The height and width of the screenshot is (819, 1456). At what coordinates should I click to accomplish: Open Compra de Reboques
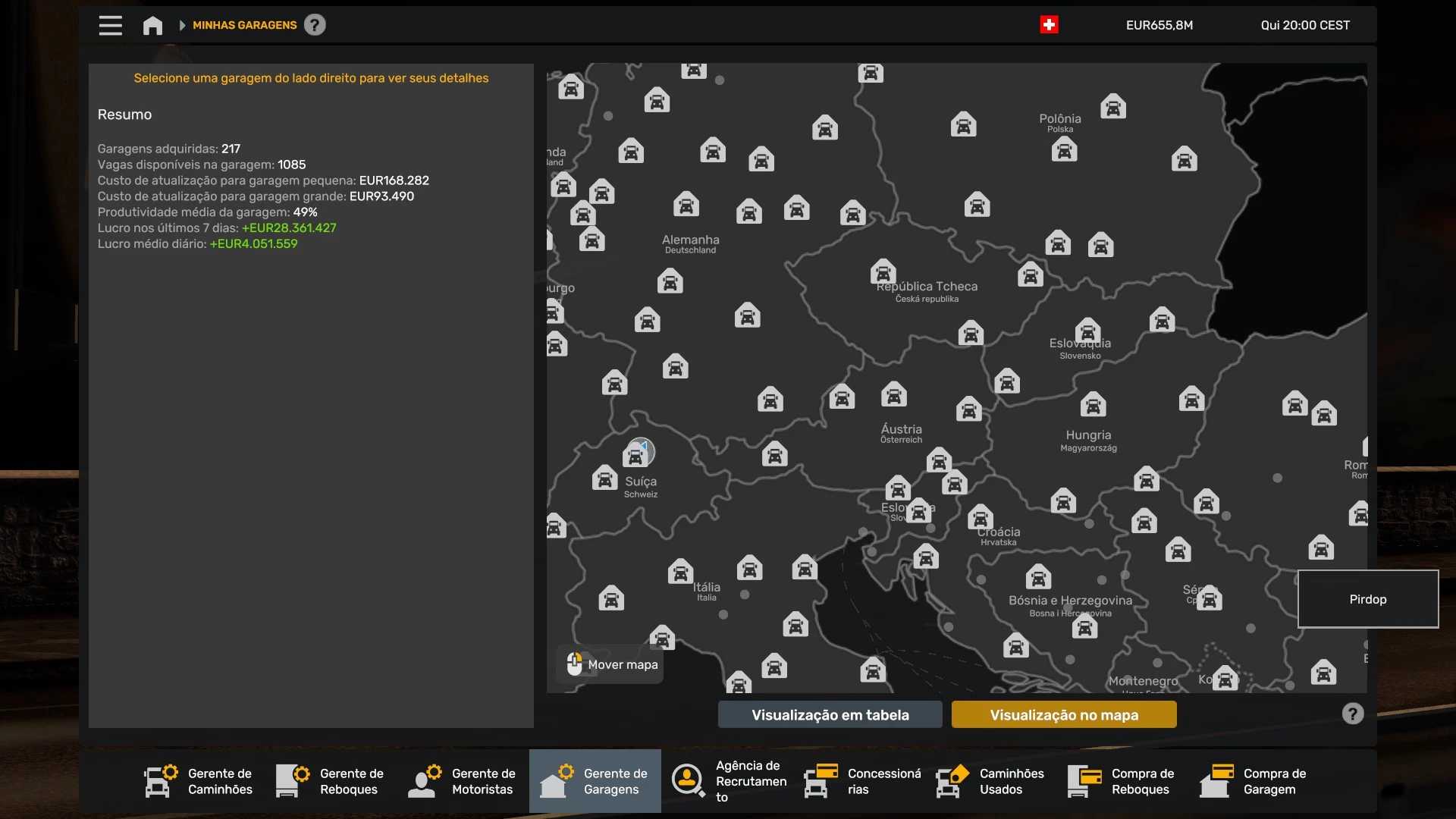tap(1123, 781)
